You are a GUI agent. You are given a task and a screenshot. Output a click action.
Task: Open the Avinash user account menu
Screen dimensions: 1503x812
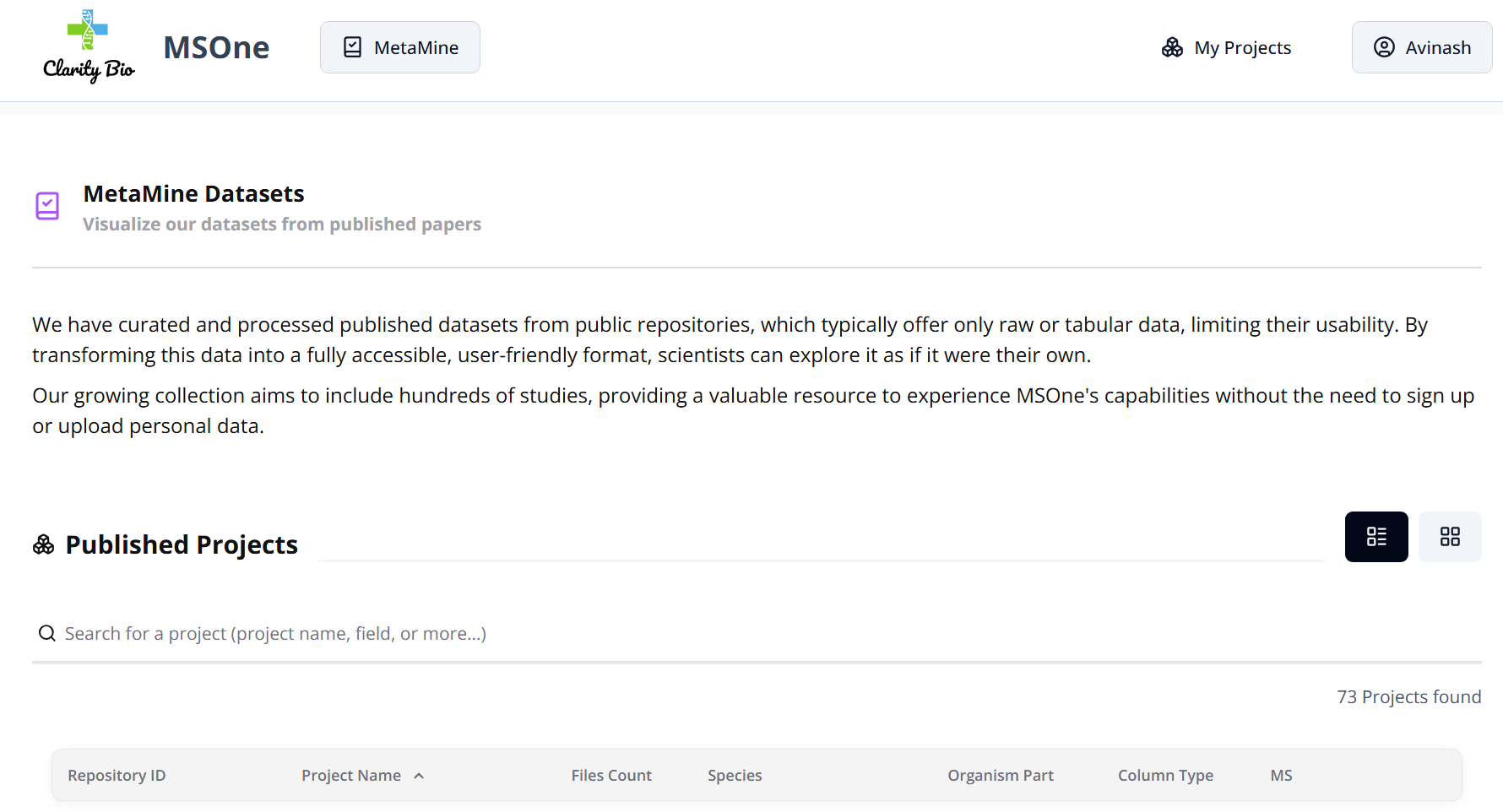click(1422, 47)
